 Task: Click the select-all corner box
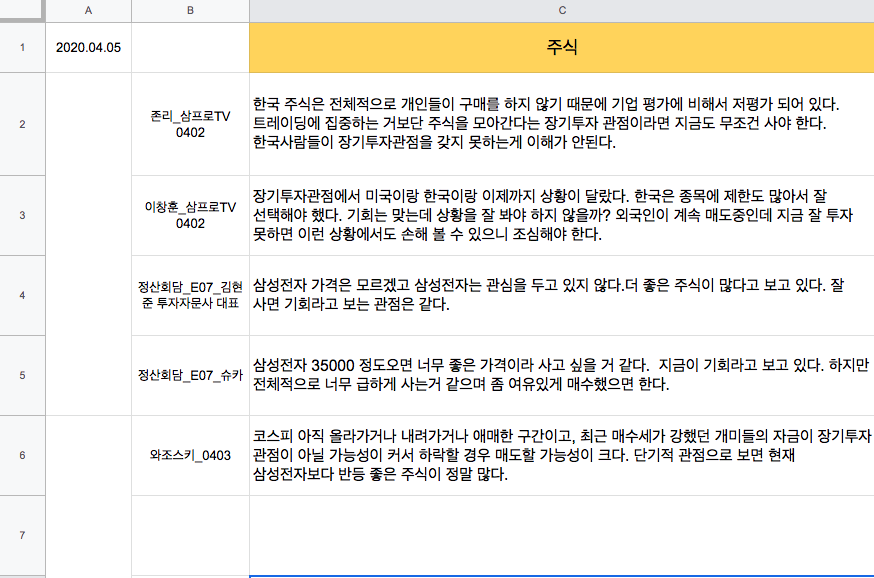point(22,11)
